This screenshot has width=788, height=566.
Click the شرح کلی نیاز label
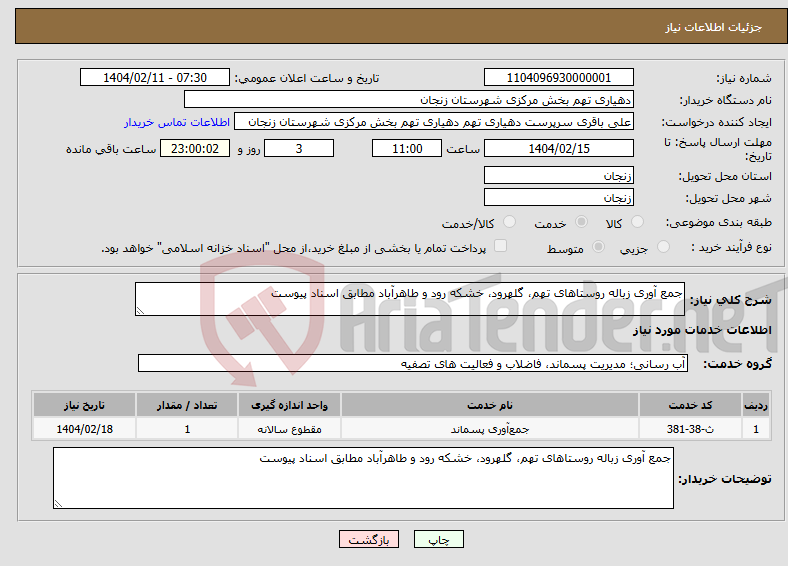(x=730, y=300)
